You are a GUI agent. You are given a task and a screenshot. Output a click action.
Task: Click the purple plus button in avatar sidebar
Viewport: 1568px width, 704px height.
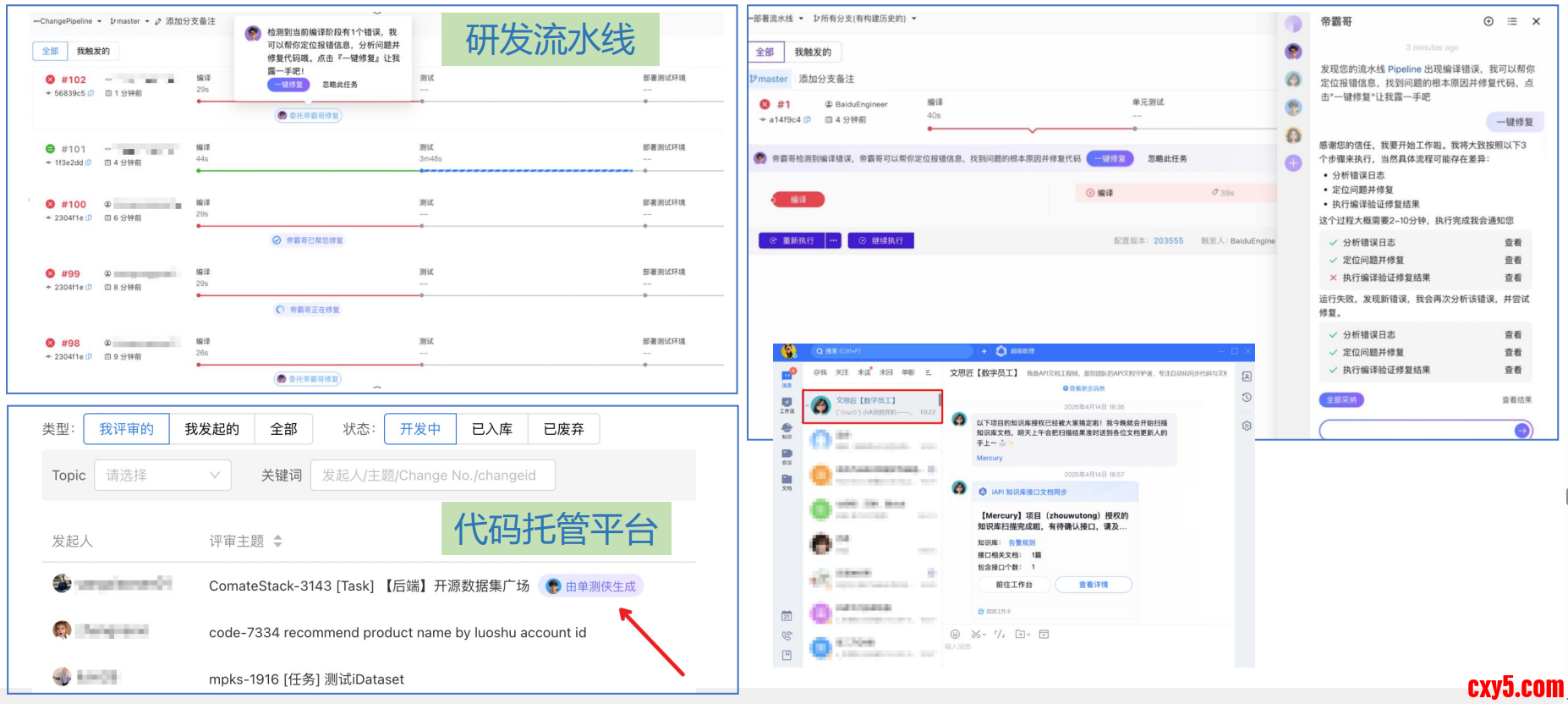[1293, 163]
